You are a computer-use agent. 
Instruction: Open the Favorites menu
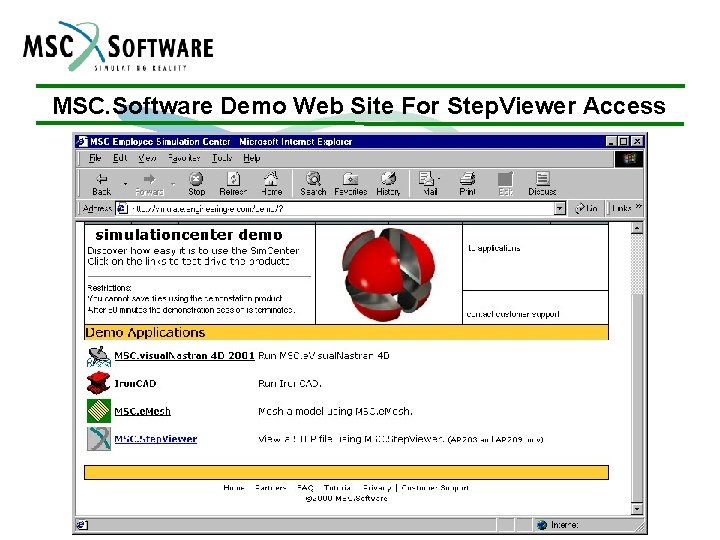click(184, 158)
